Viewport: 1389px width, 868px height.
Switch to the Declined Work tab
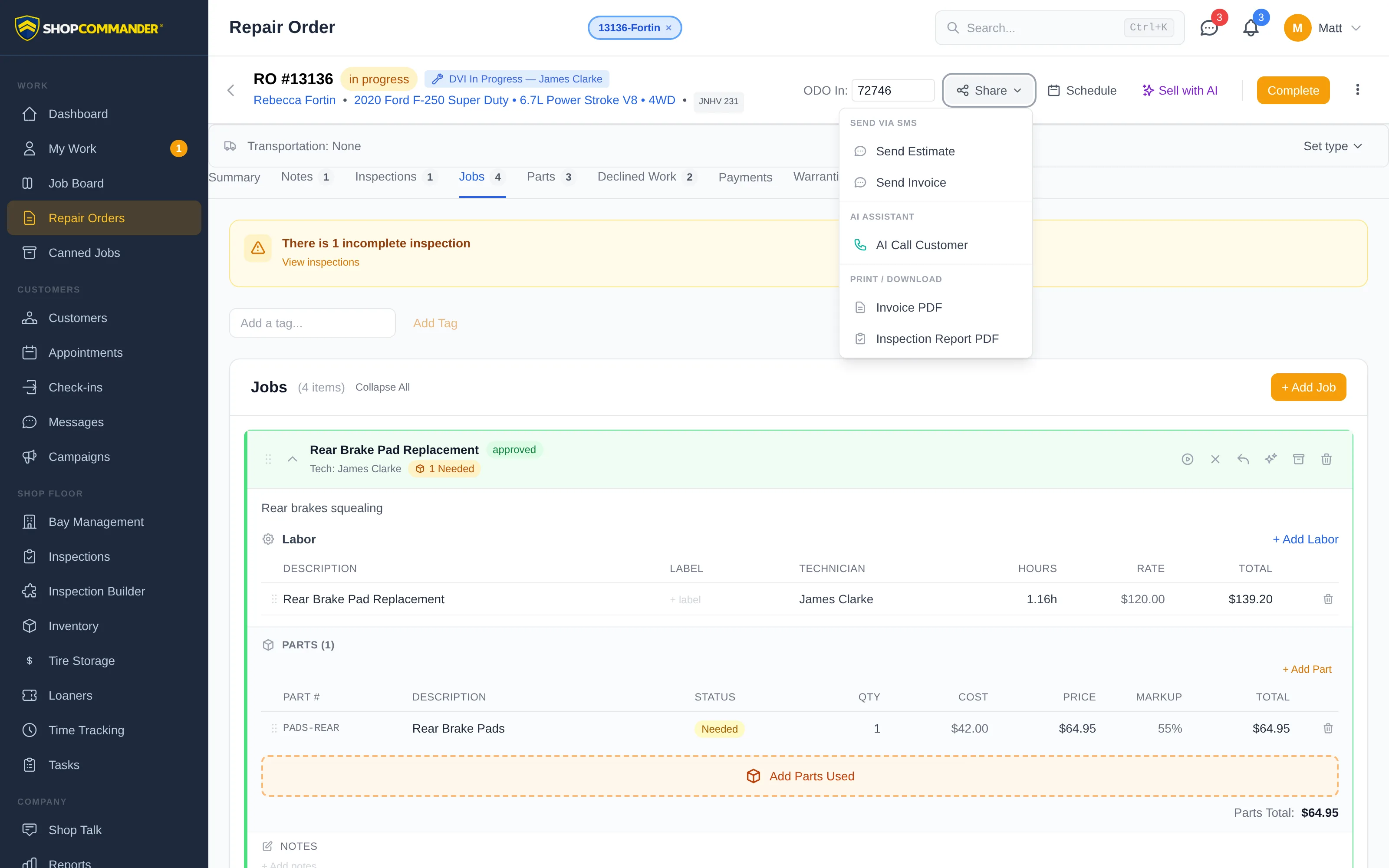click(x=647, y=177)
